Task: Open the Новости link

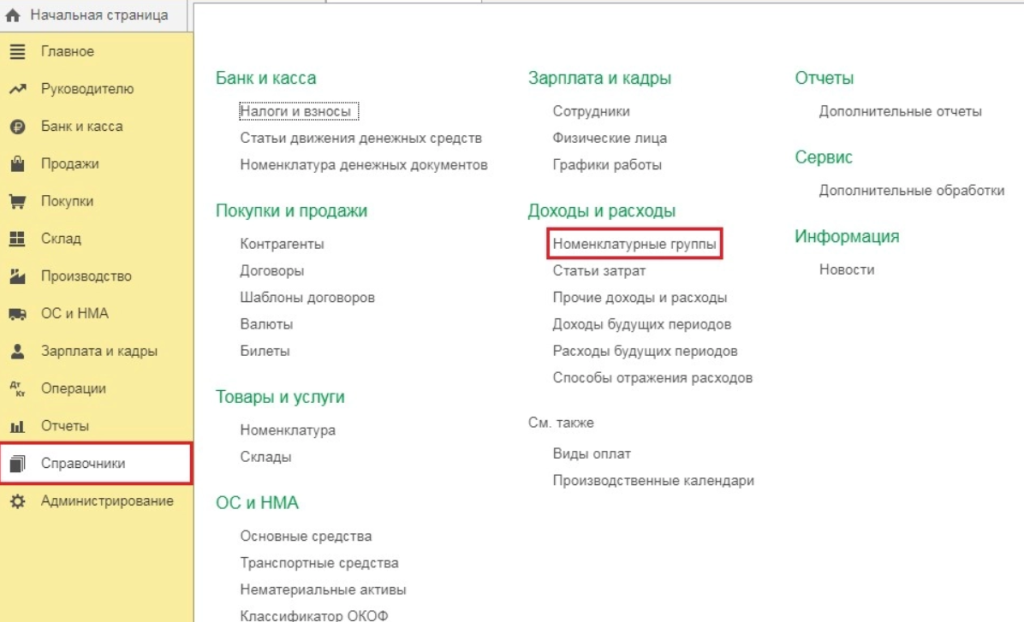Action: coord(847,269)
